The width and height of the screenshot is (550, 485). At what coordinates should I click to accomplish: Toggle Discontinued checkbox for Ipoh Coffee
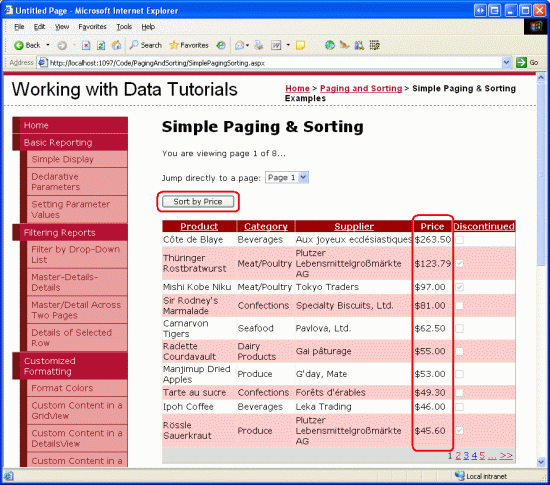pos(459,407)
